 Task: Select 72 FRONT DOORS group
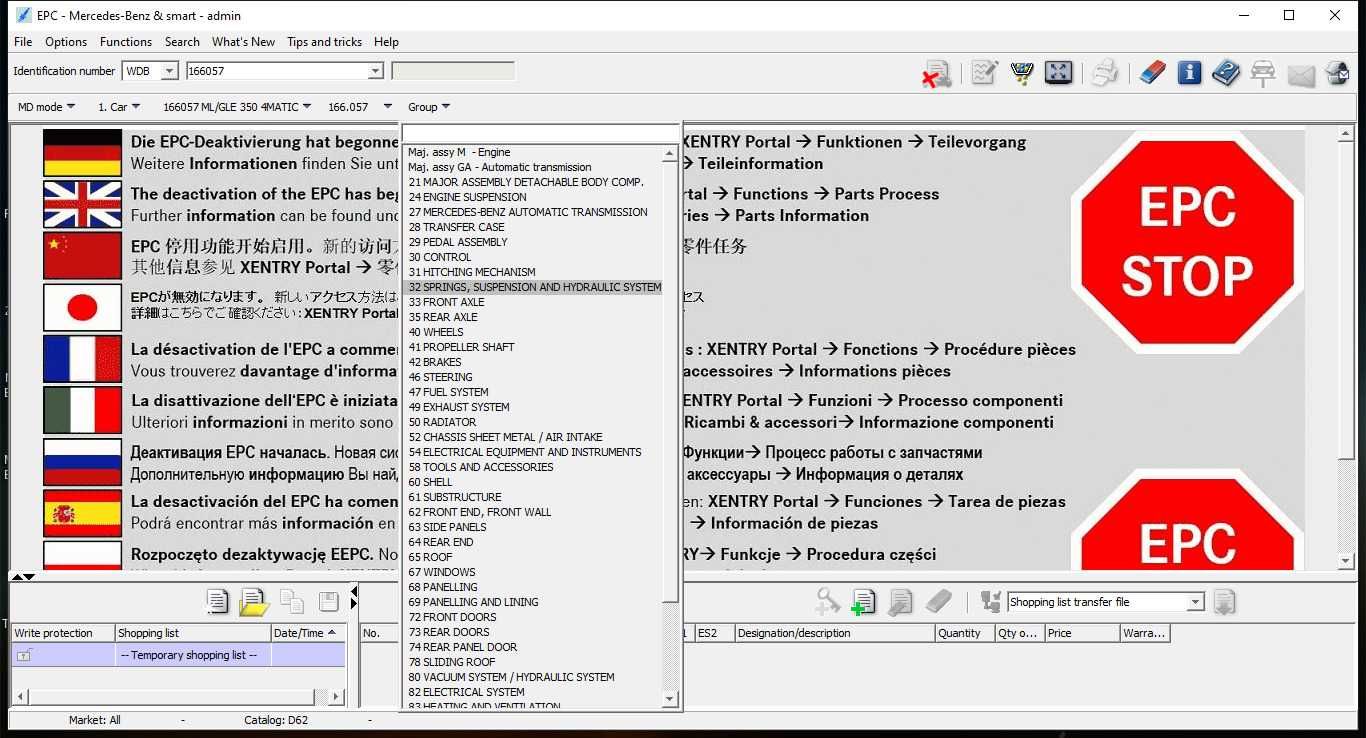[x=534, y=617]
